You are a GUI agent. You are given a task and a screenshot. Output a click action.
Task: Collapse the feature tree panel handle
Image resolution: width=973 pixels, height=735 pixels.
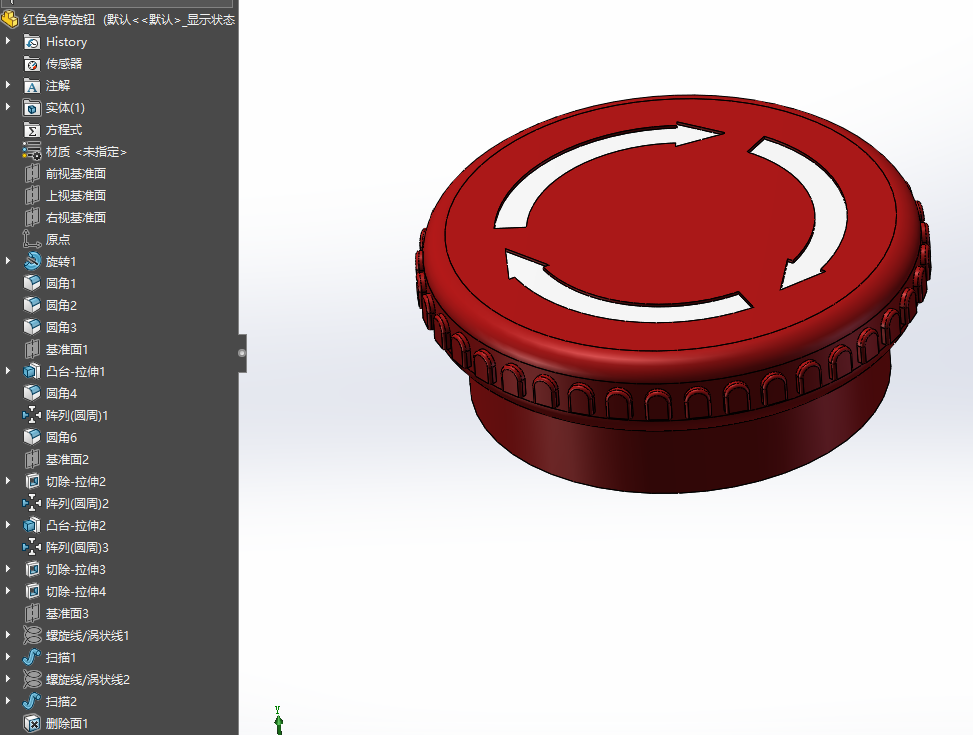pos(242,353)
